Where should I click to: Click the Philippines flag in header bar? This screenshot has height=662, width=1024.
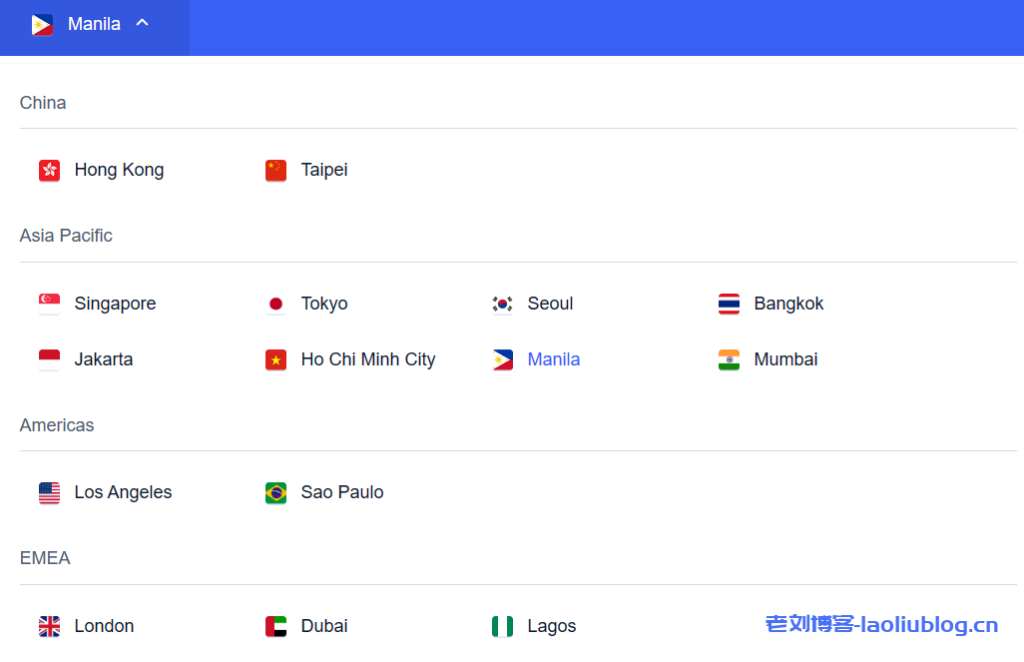click(x=42, y=25)
